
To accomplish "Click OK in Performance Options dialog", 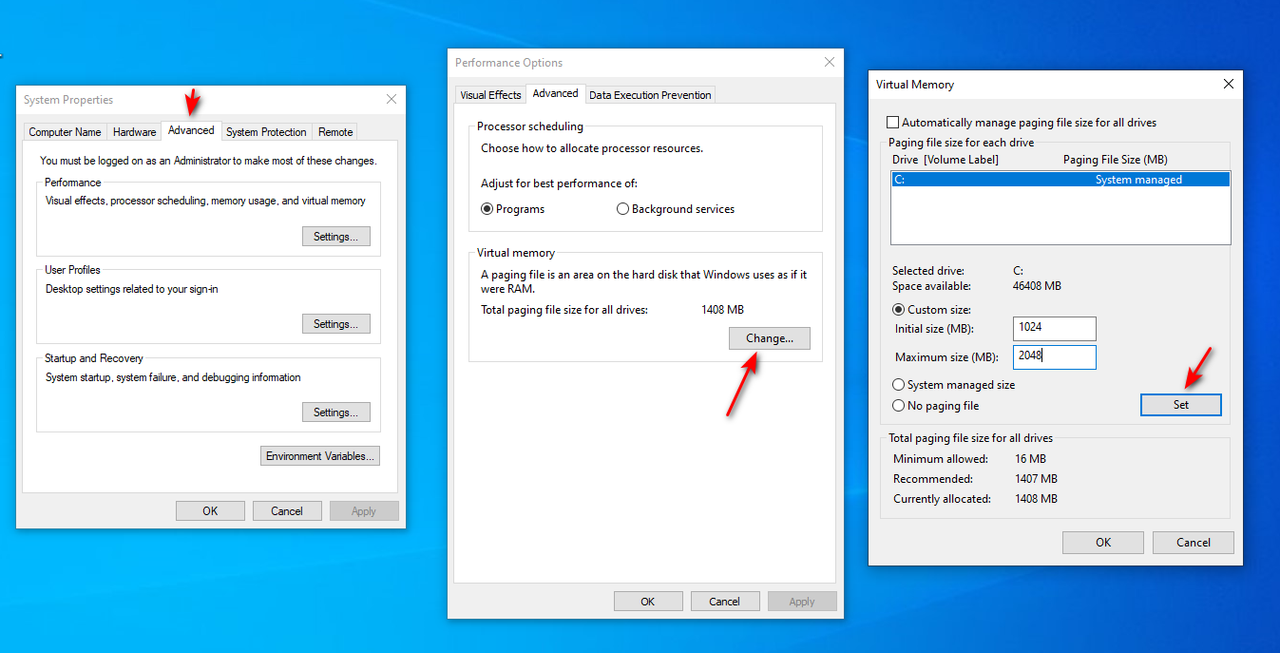I will tap(648, 601).
